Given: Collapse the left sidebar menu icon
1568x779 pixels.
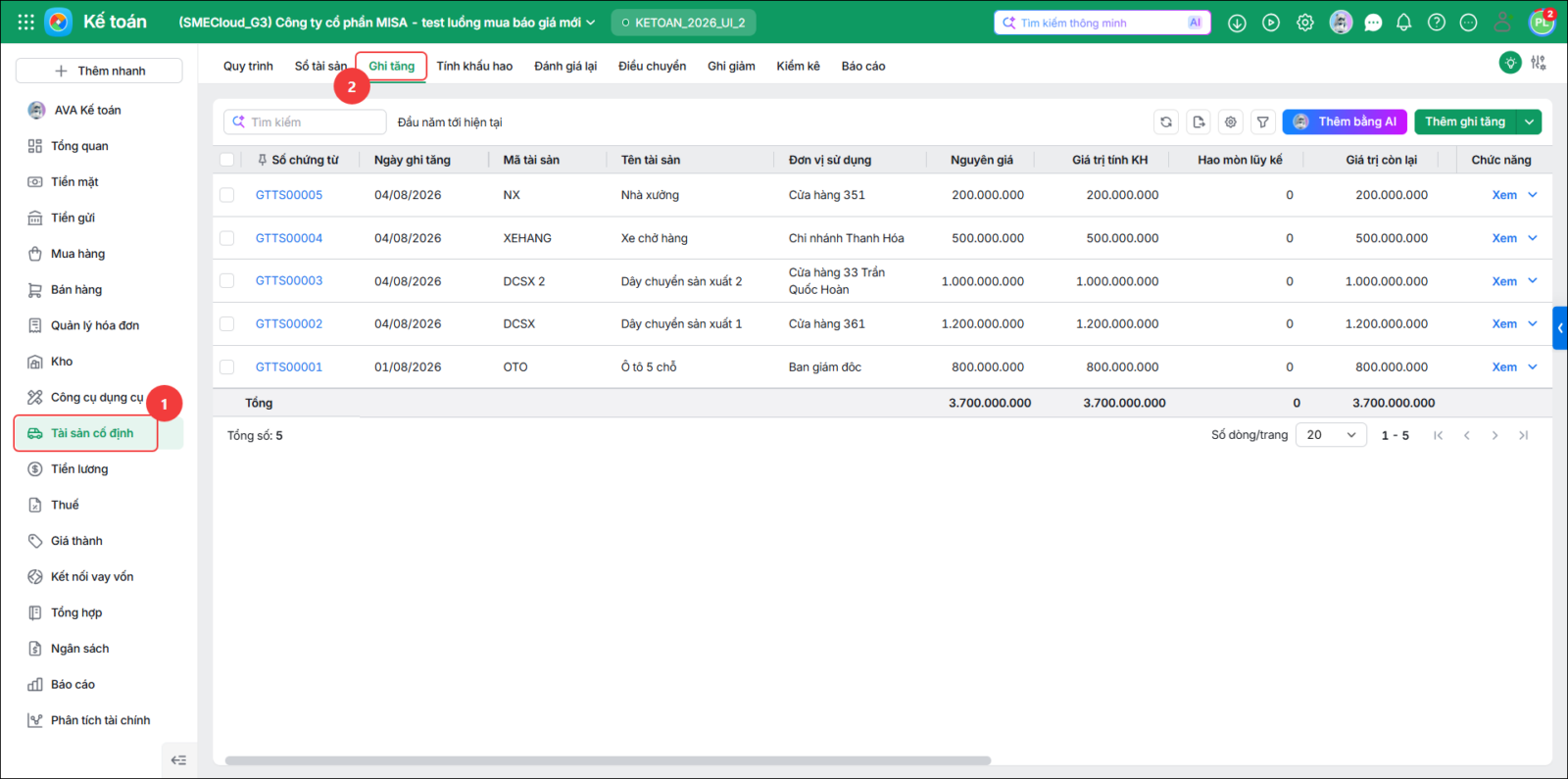Looking at the screenshot, I should [178, 760].
